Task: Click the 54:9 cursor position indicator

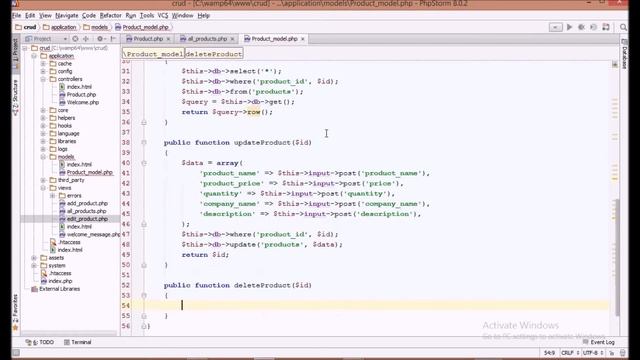Action: click(549, 353)
